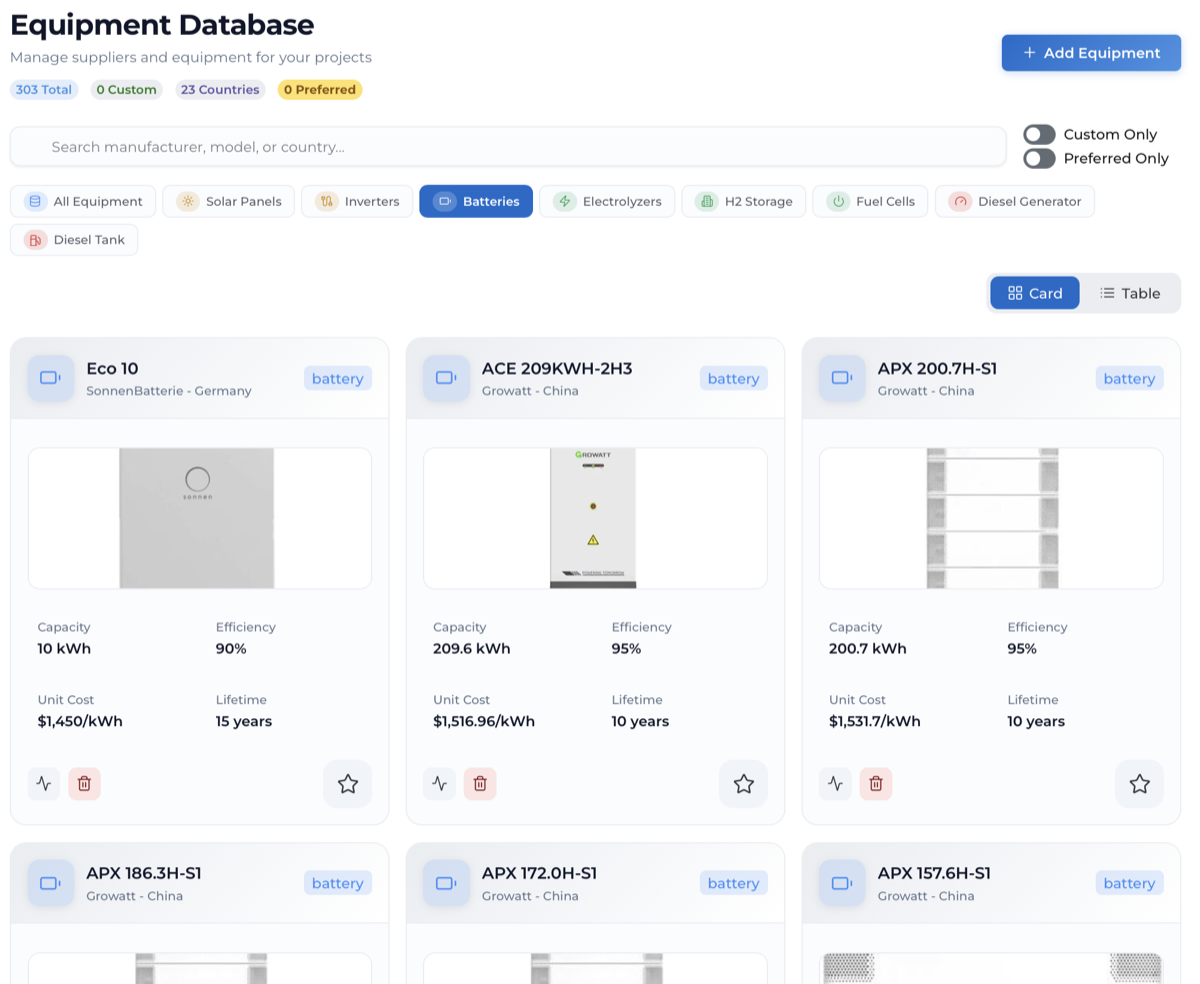This screenshot has height=984, width=1200.
Task: Delete the ACE 209KWH-2H3 battery
Action: (x=480, y=784)
